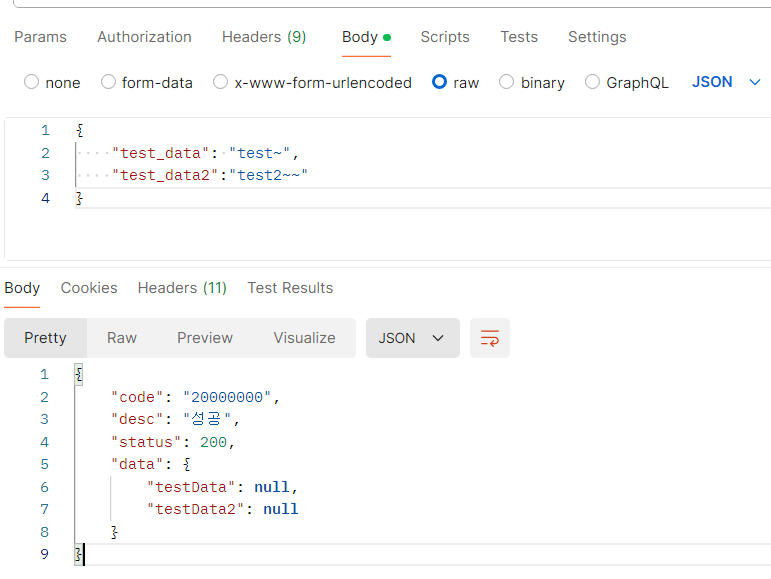Click line number 4 in request editor
Screen dimensions: 771x579
(45, 198)
